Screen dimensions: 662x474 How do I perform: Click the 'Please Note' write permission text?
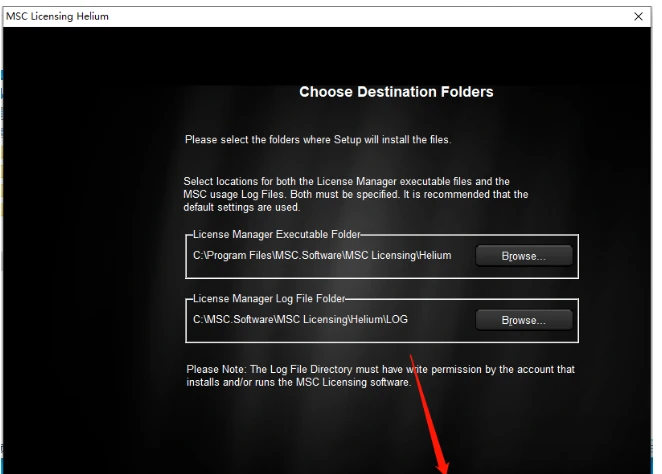(x=380, y=376)
